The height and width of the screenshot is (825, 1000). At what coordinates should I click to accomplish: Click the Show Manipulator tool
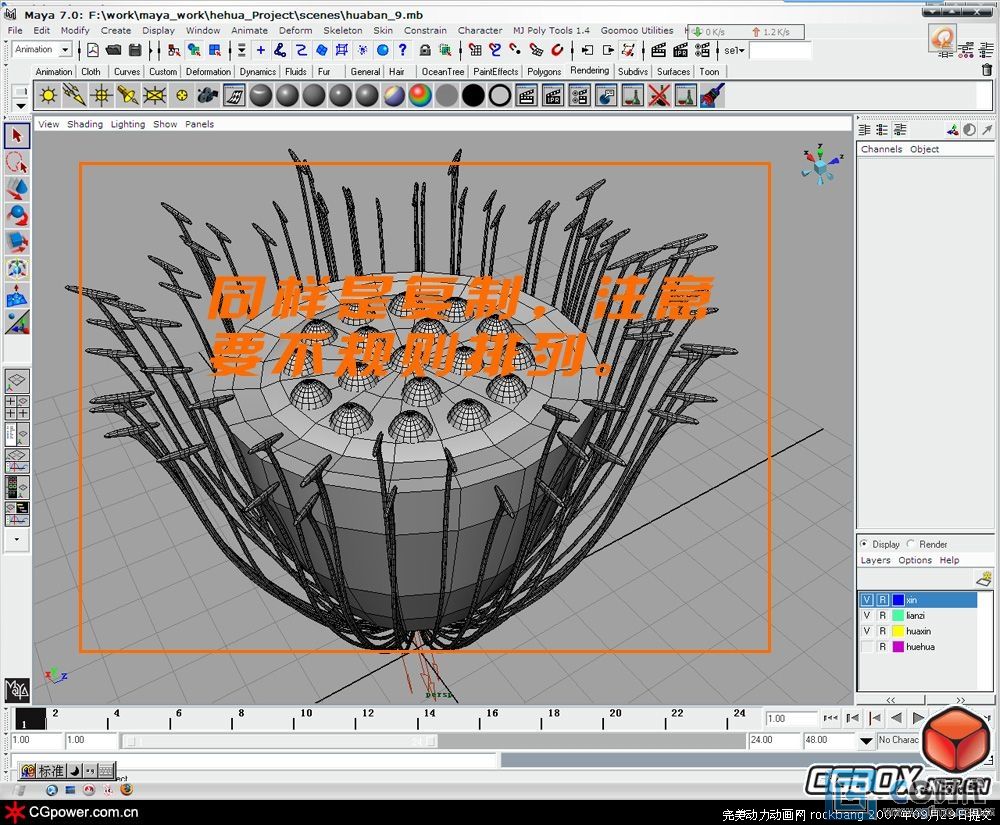pos(17,323)
